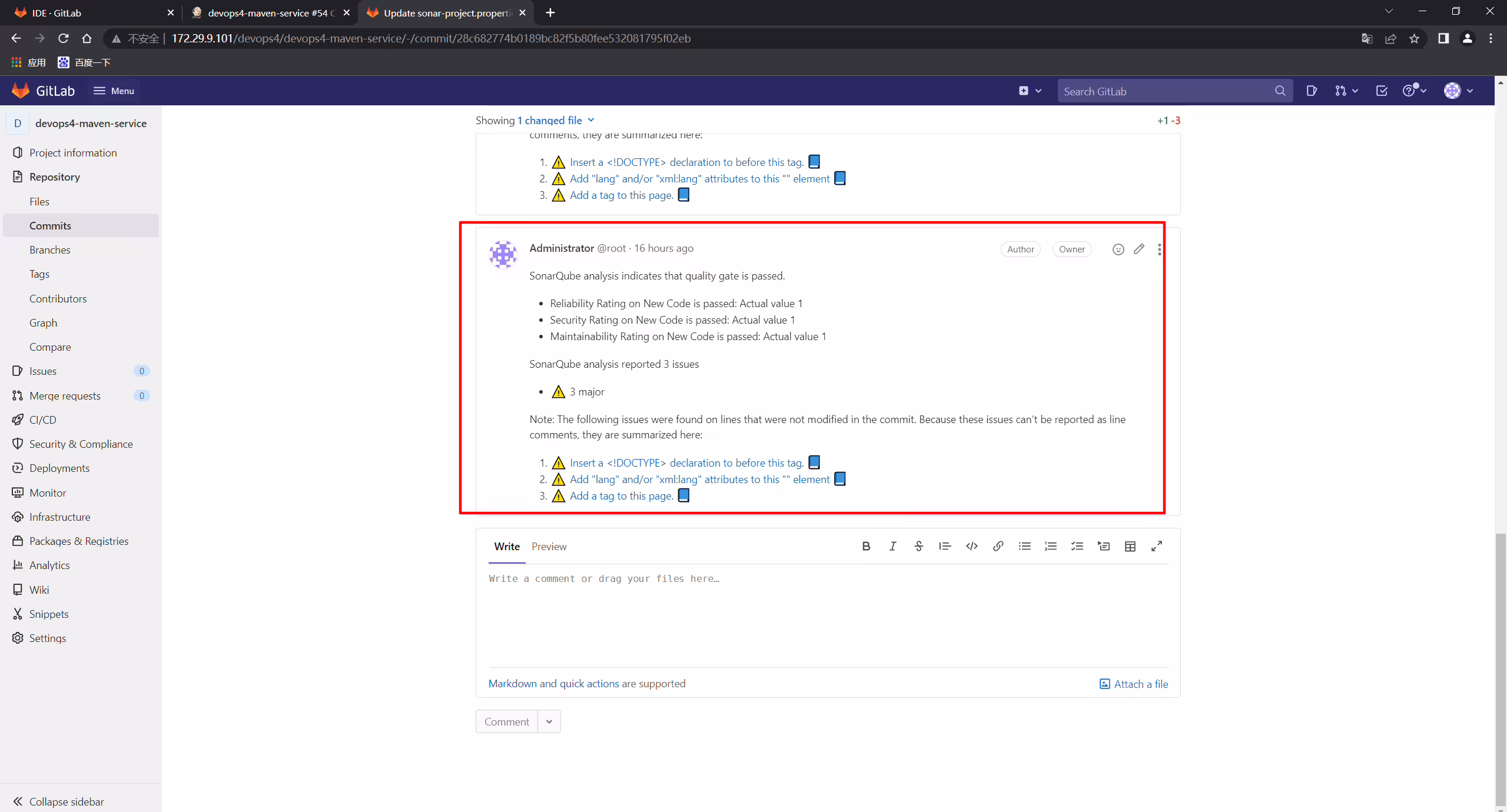This screenshot has height=812, width=1507.
Task: Switch to the Write tab
Action: point(507,547)
